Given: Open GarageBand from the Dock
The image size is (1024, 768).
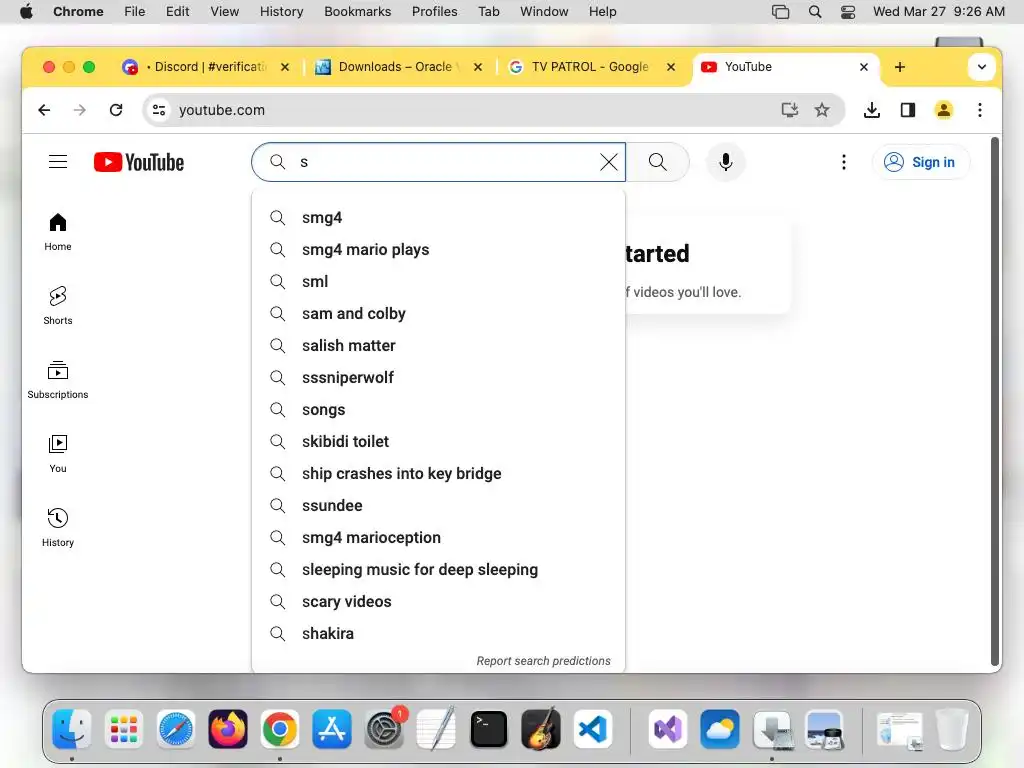Looking at the screenshot, I should [x=541, y=729].
